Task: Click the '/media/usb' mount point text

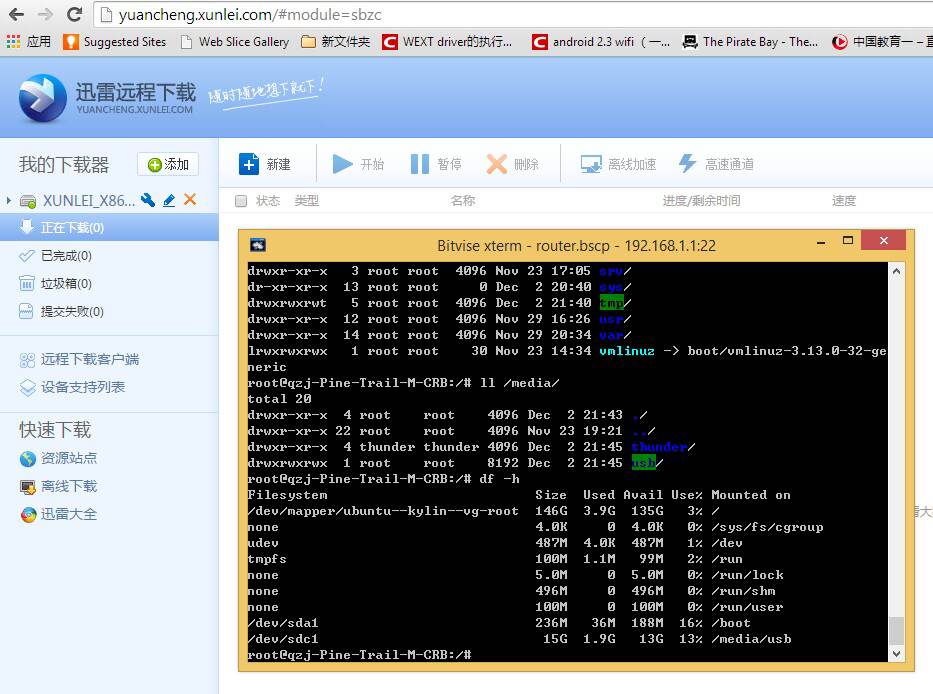Action: (x=752, y=639)
